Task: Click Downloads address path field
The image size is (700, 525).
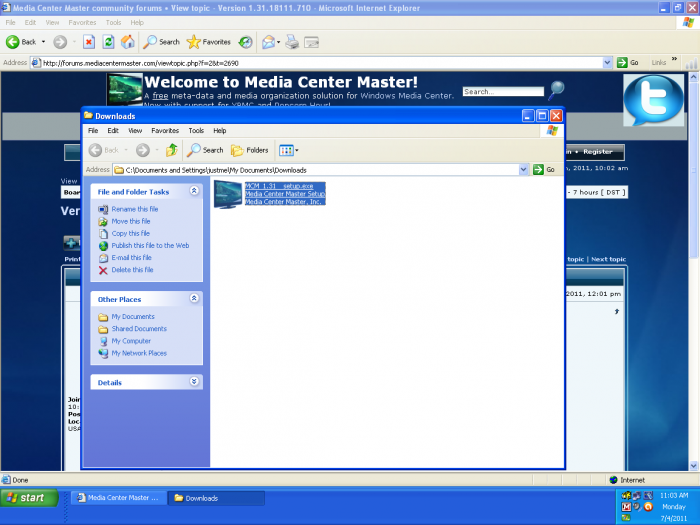Action: tap(316, 170)
